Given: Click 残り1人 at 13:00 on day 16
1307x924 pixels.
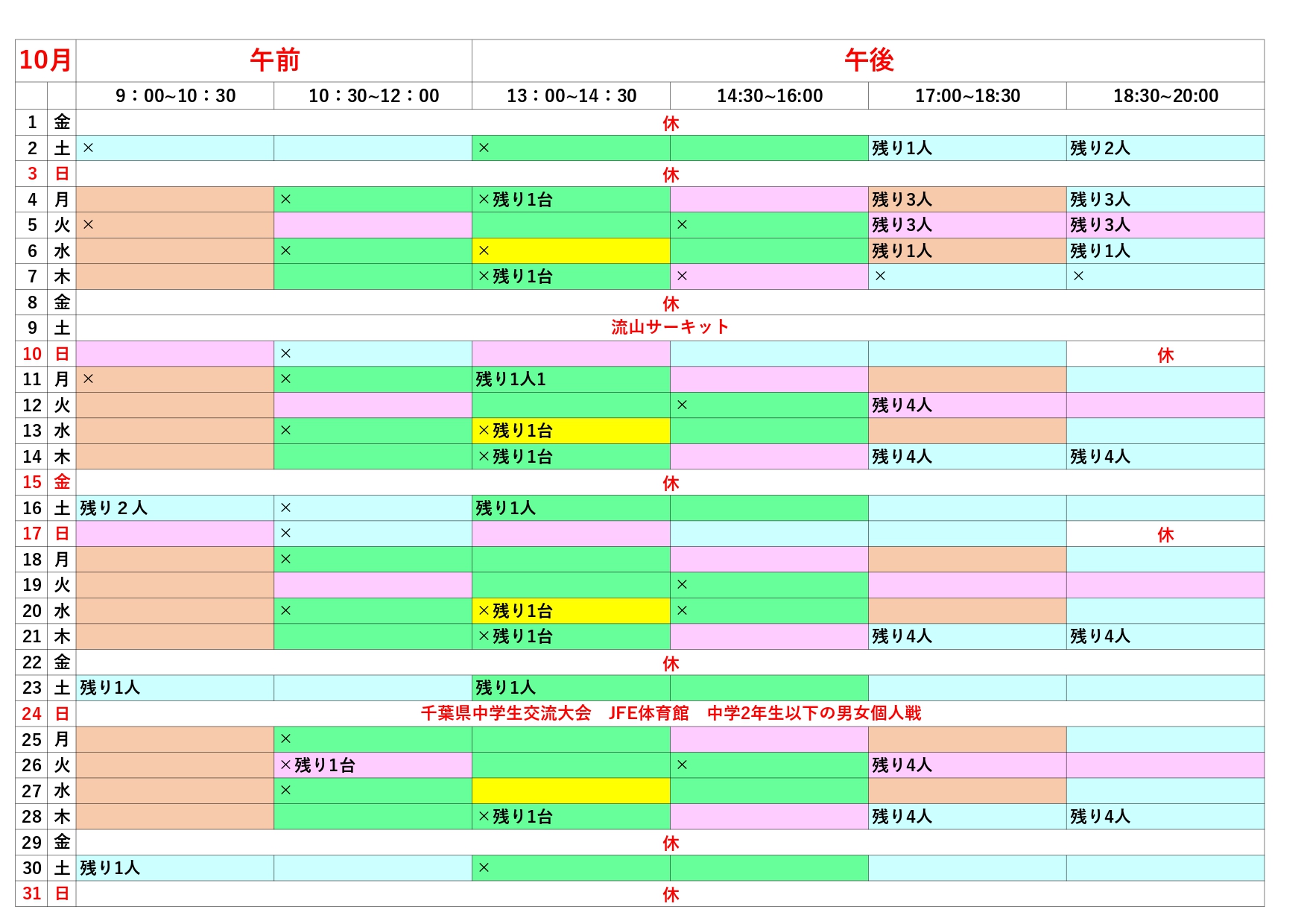Looking at the screenshot, I should (x=505, y=508).
